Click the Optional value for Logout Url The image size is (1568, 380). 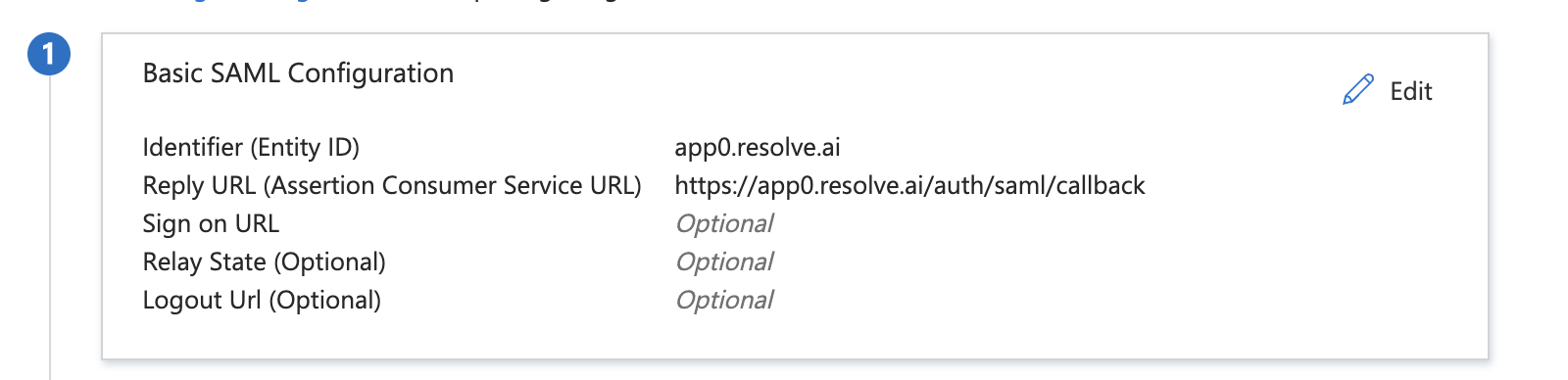[724, 301]
